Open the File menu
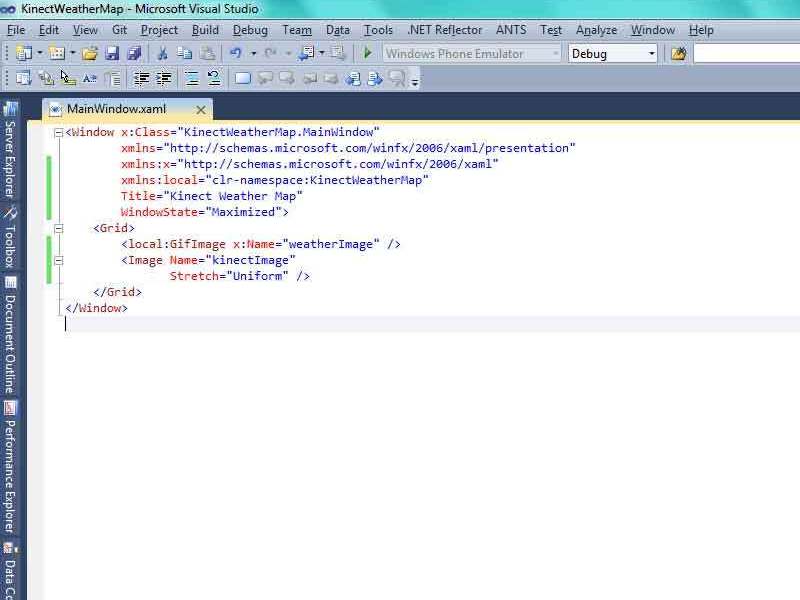The width and height of the screenshot is (800, 600). pos(16,30)
